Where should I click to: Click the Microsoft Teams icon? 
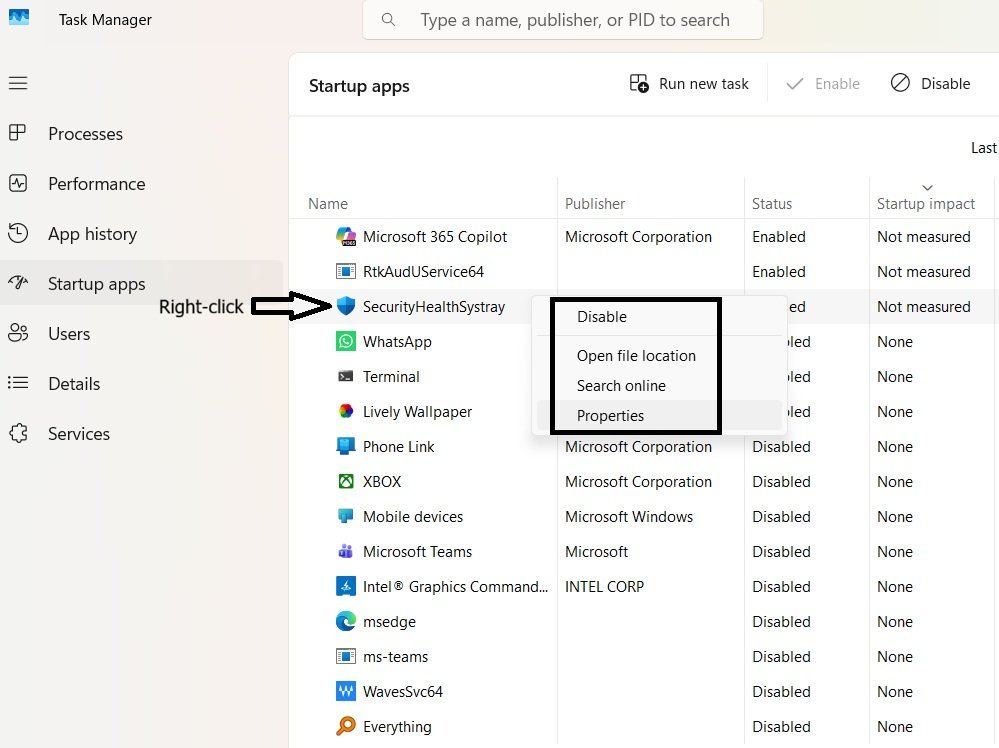point(346,551)
